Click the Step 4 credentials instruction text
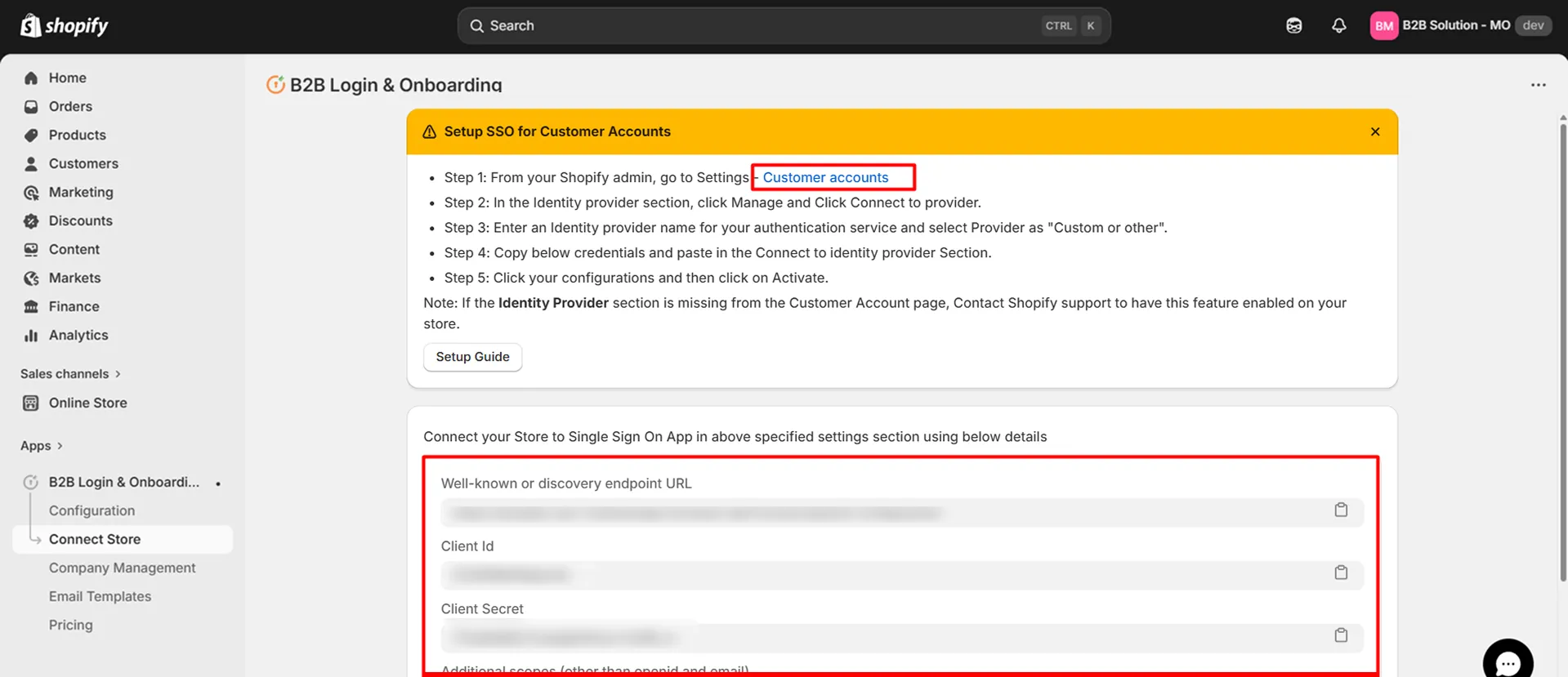 point(717,253)
